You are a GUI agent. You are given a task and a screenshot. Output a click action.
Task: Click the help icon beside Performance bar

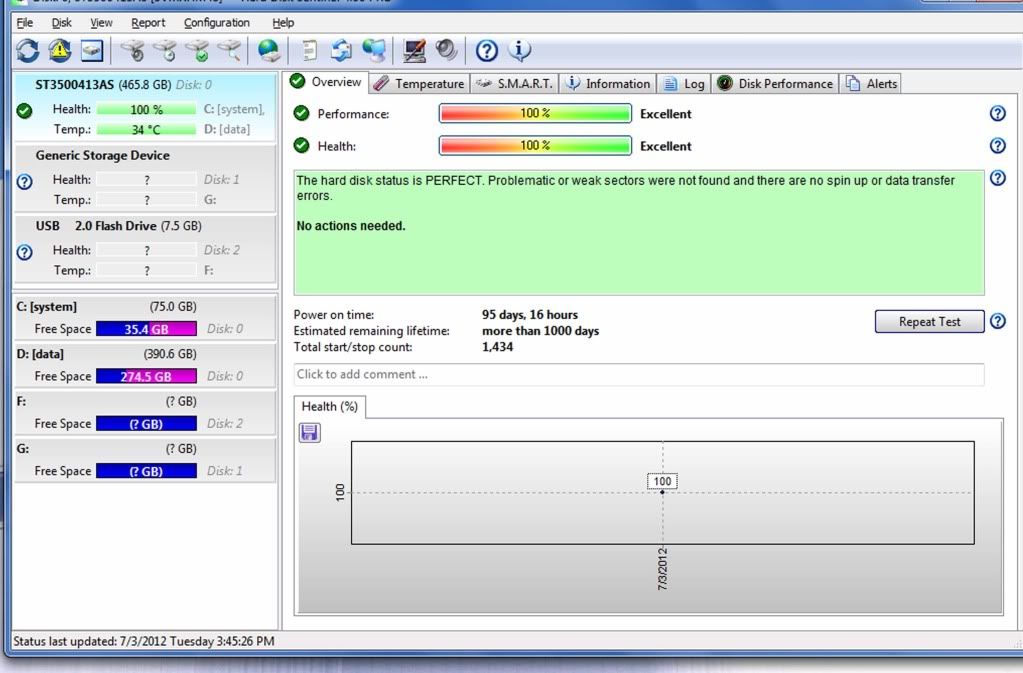click(x=996, y=114)
